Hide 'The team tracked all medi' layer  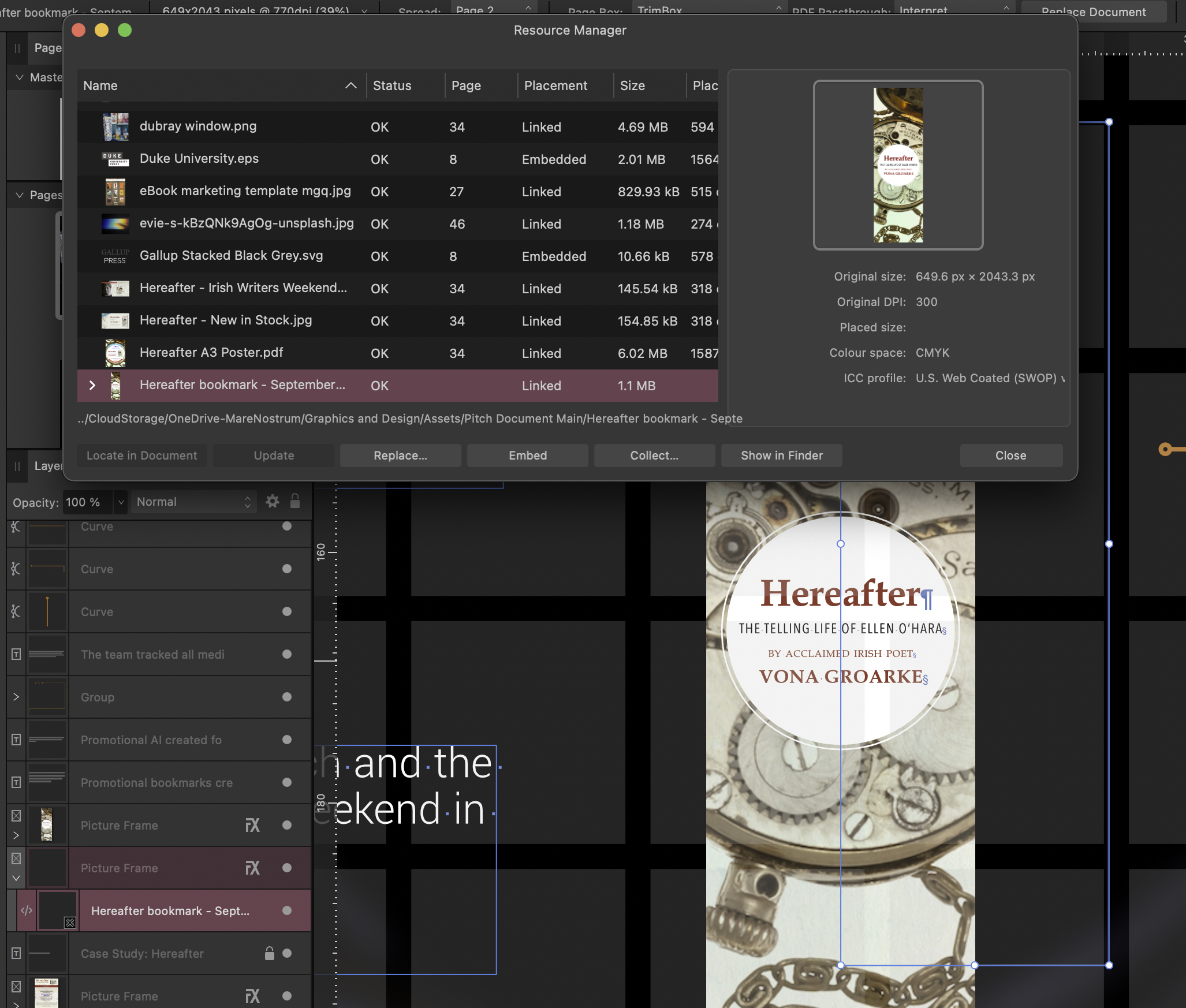287,654
